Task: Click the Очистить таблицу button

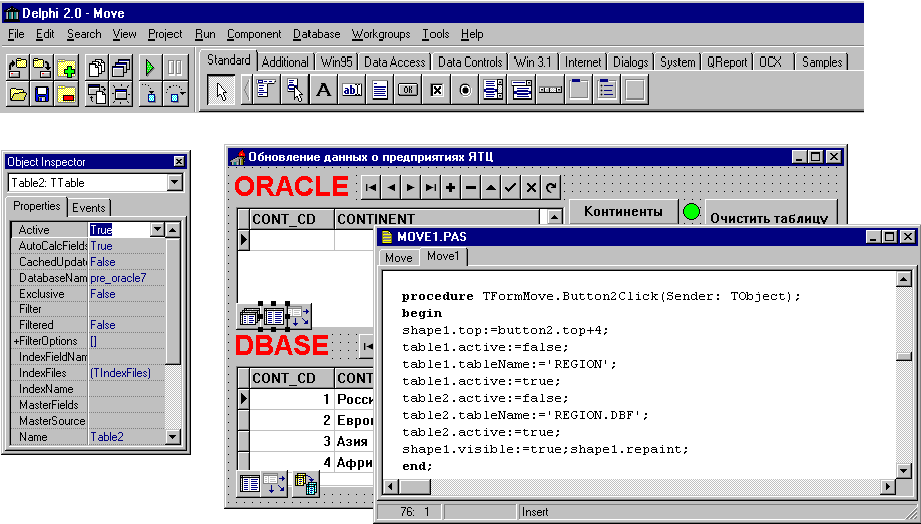Action: click(x=768, y=217)
